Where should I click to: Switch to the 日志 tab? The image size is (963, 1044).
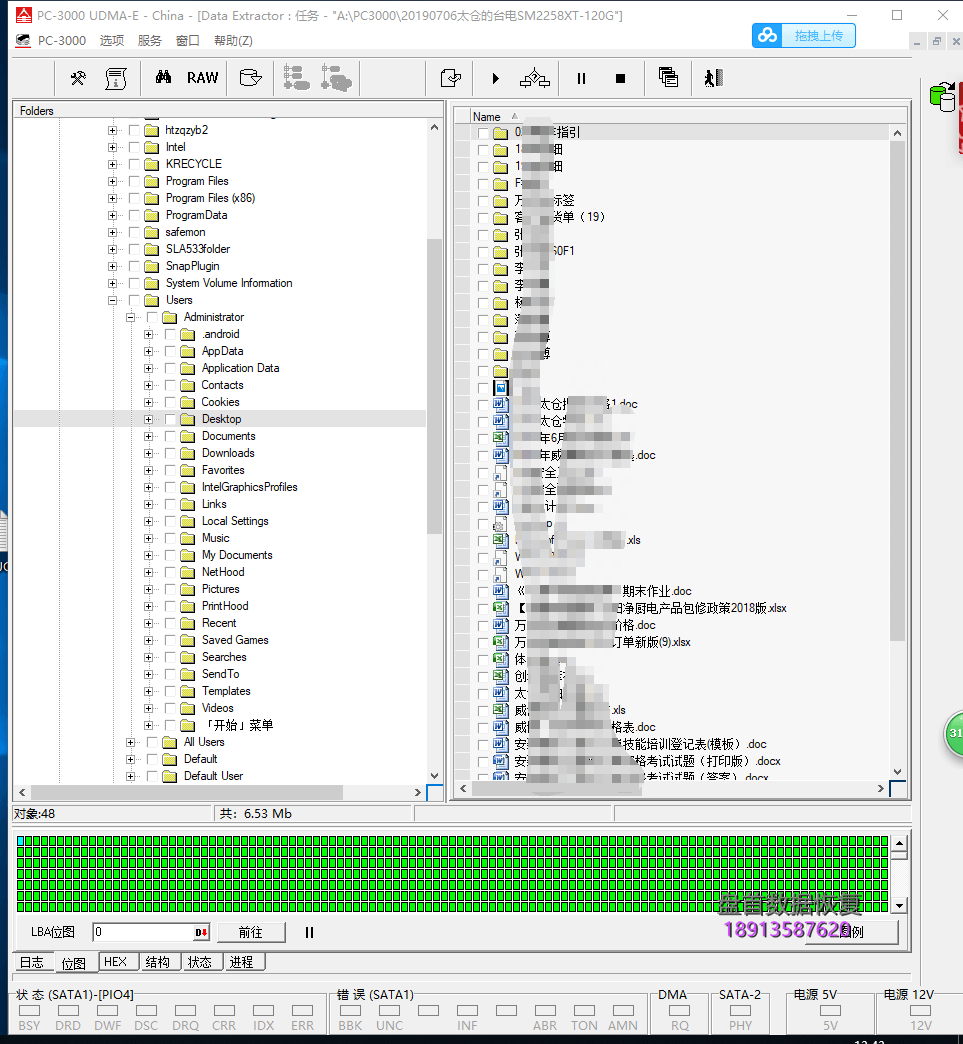click(31, 962)
